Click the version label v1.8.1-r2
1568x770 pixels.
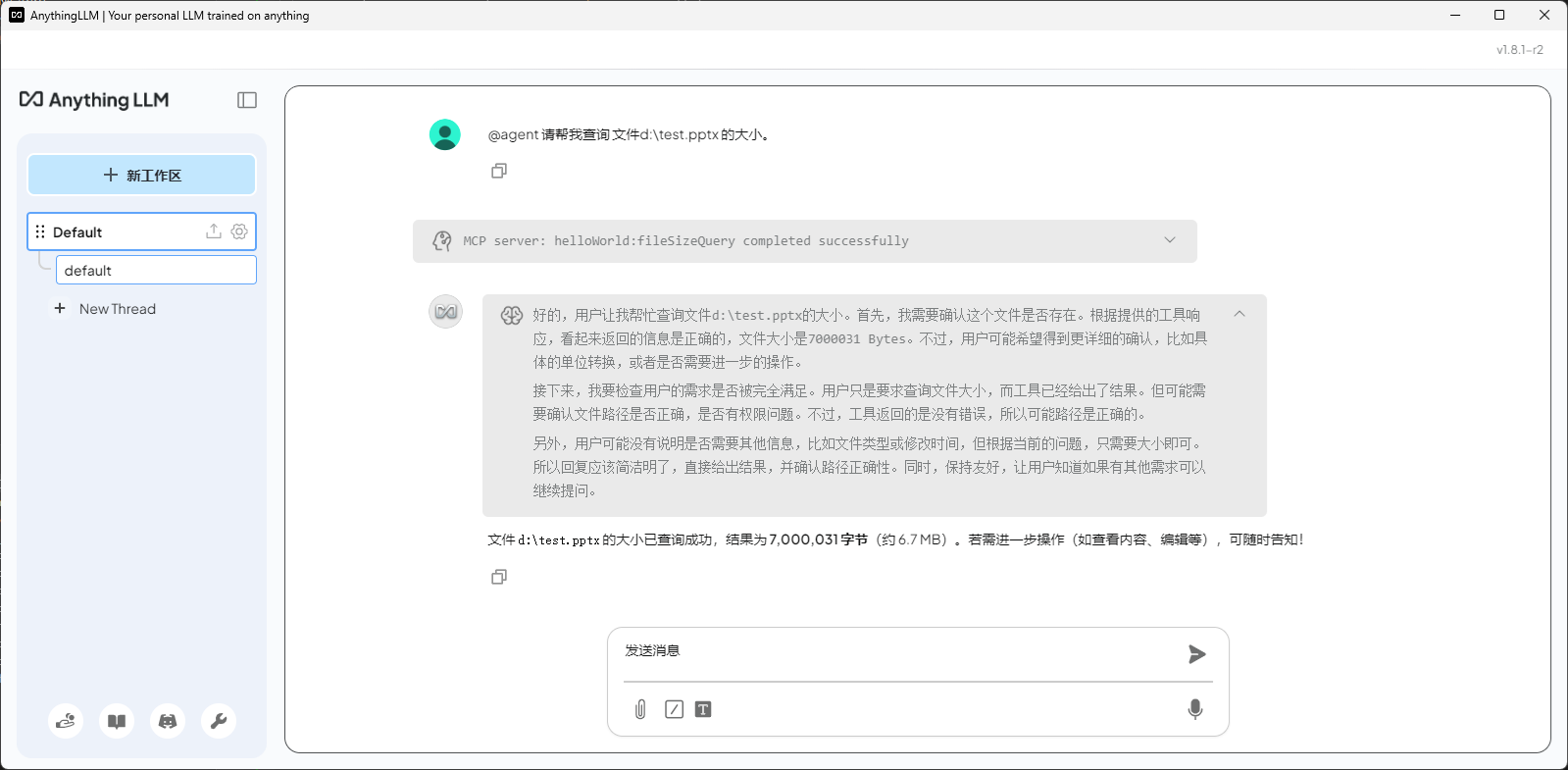[x=1519, y=49]
